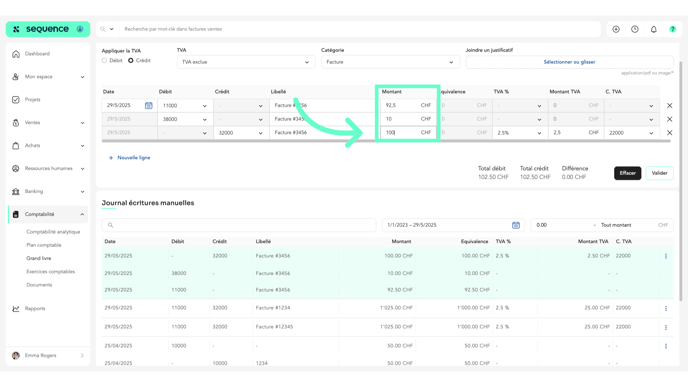
Task: Open the TVA exclue dropdown
Action: click(x=246, y=62)
